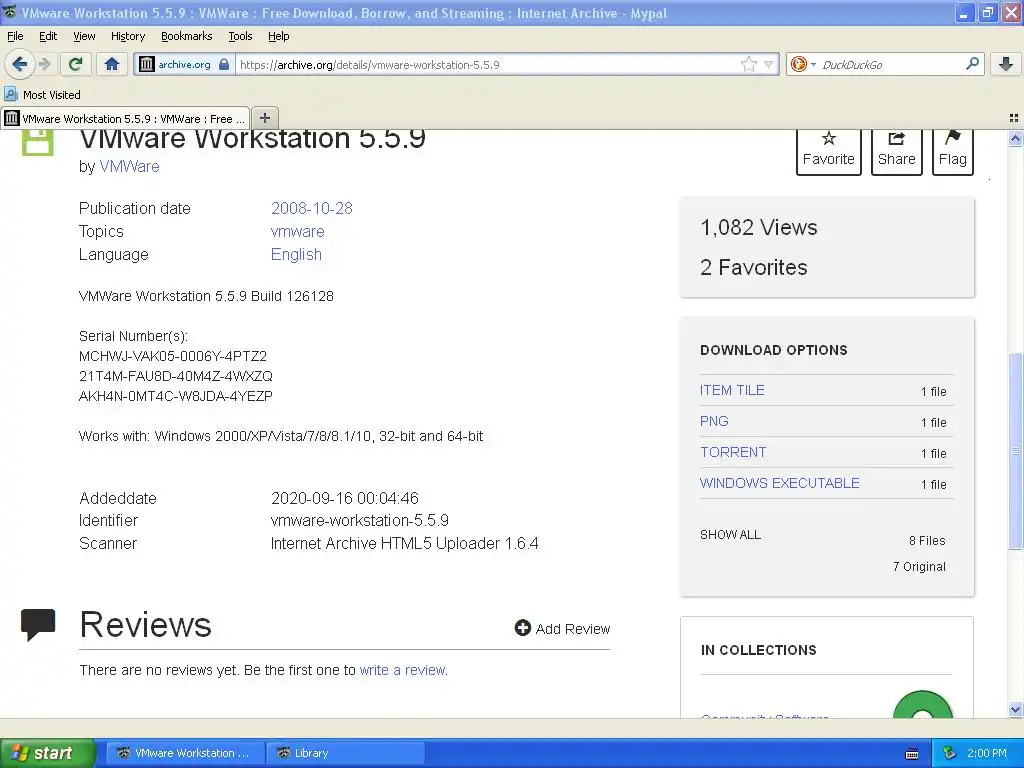Reload the page with the refresh icon
This screenshot has height=768, width=1024.
pyautogui.click(x=75, y=64)
